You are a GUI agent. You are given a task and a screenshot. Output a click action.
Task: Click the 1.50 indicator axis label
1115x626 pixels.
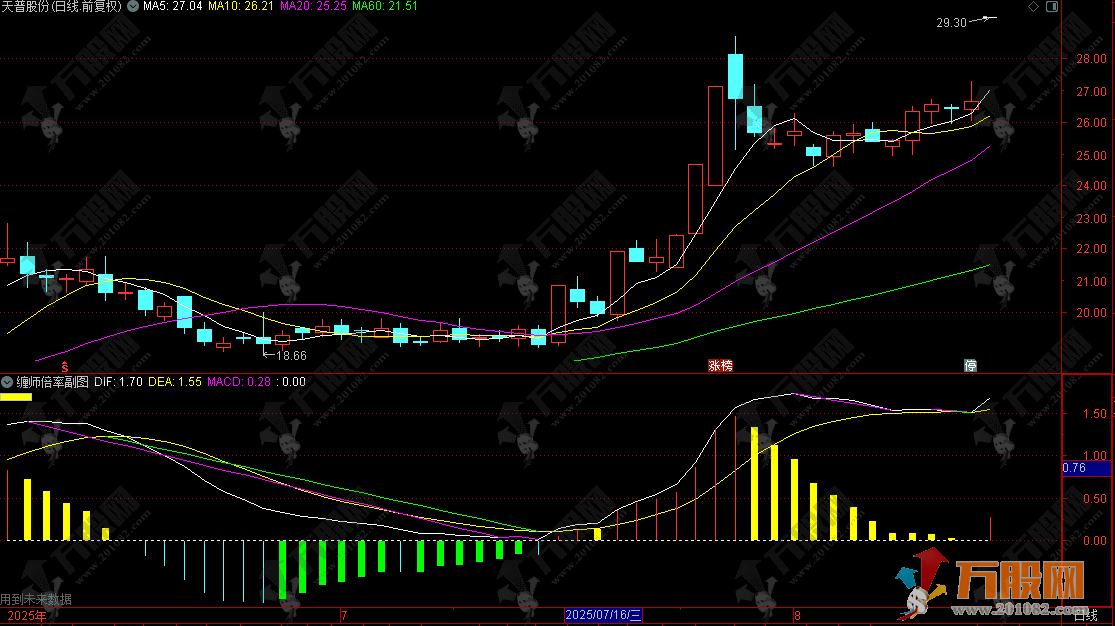click(x=1095, y=414)
